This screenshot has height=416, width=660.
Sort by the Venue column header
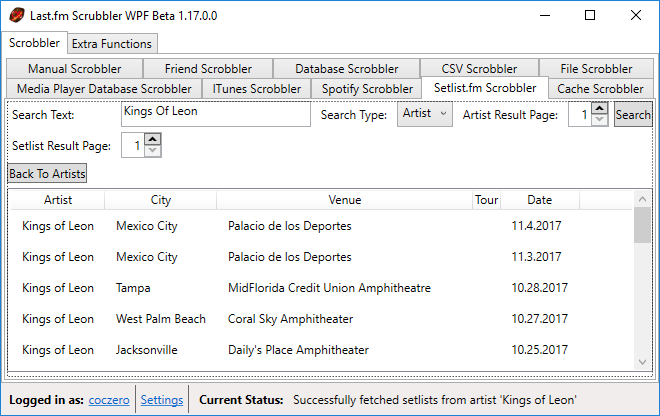click(345, 200)
